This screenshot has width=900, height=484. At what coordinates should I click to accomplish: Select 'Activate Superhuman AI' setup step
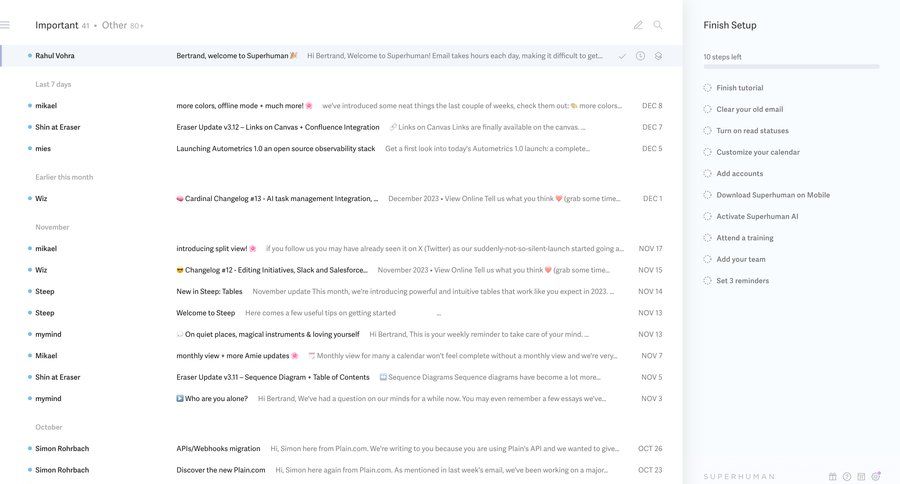757,216
